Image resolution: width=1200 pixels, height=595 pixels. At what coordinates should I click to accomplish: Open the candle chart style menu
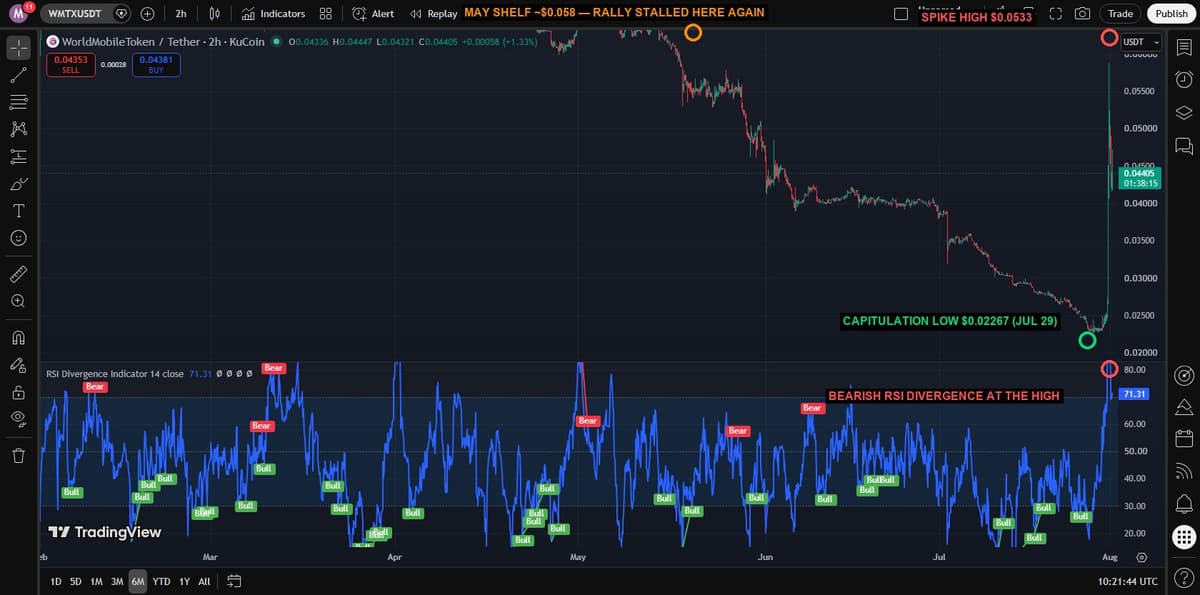[214, 14]
